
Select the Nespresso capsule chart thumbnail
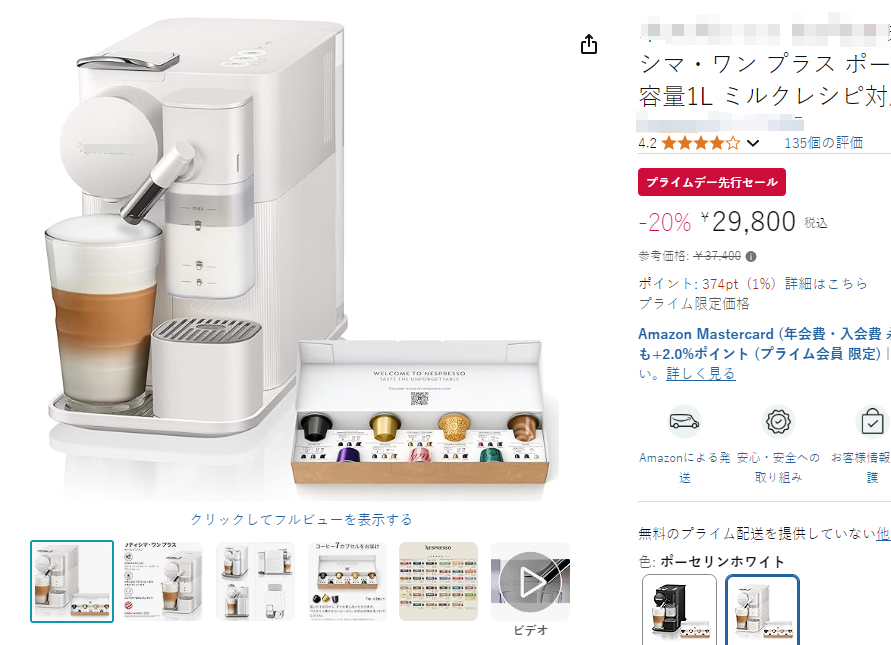(439, 581)
